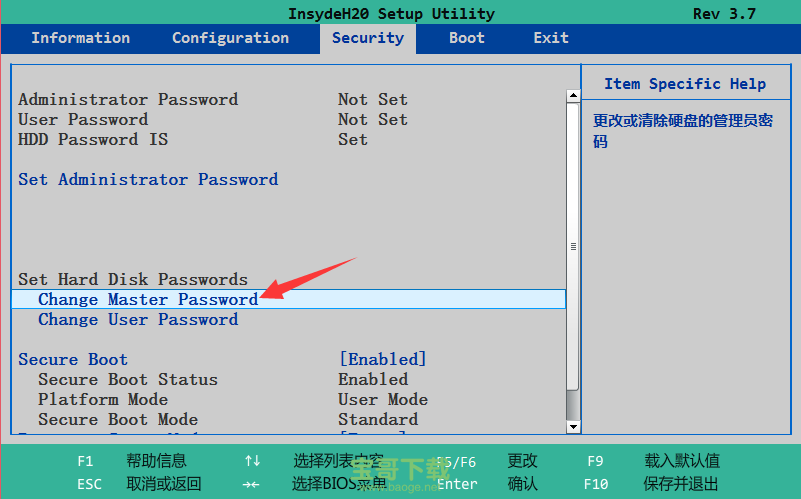This screenshot has height=499, width=801.
Task: Switch to the Configuration tab
Action: pyautogui.click(x=230, y=38)
